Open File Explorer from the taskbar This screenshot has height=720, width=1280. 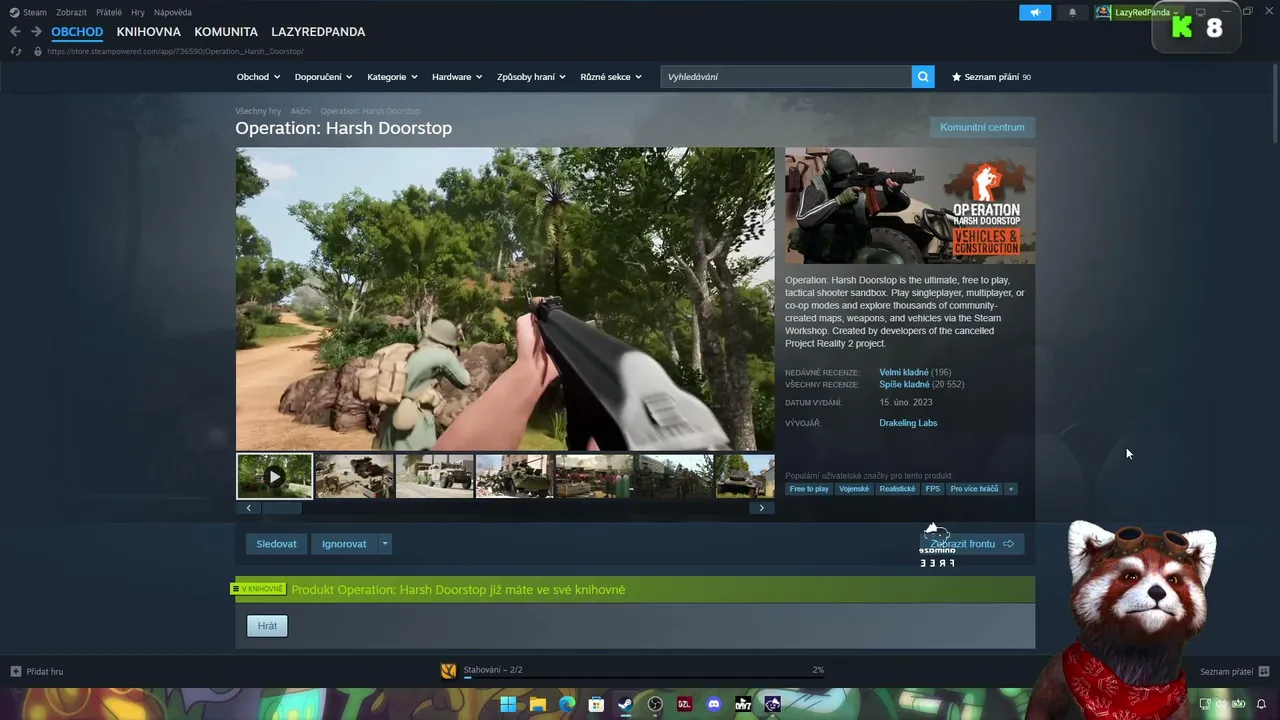click(x=537, y=704)
